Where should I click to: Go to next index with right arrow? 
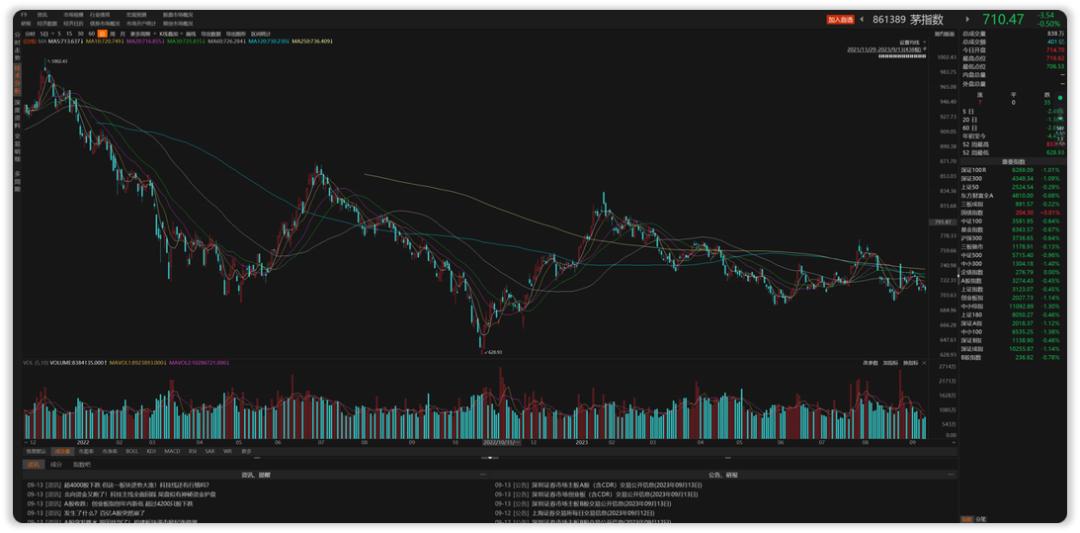[x=967, y=19]
